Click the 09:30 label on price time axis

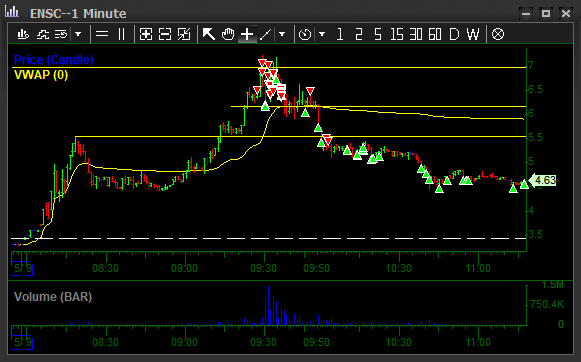[263, 268]
